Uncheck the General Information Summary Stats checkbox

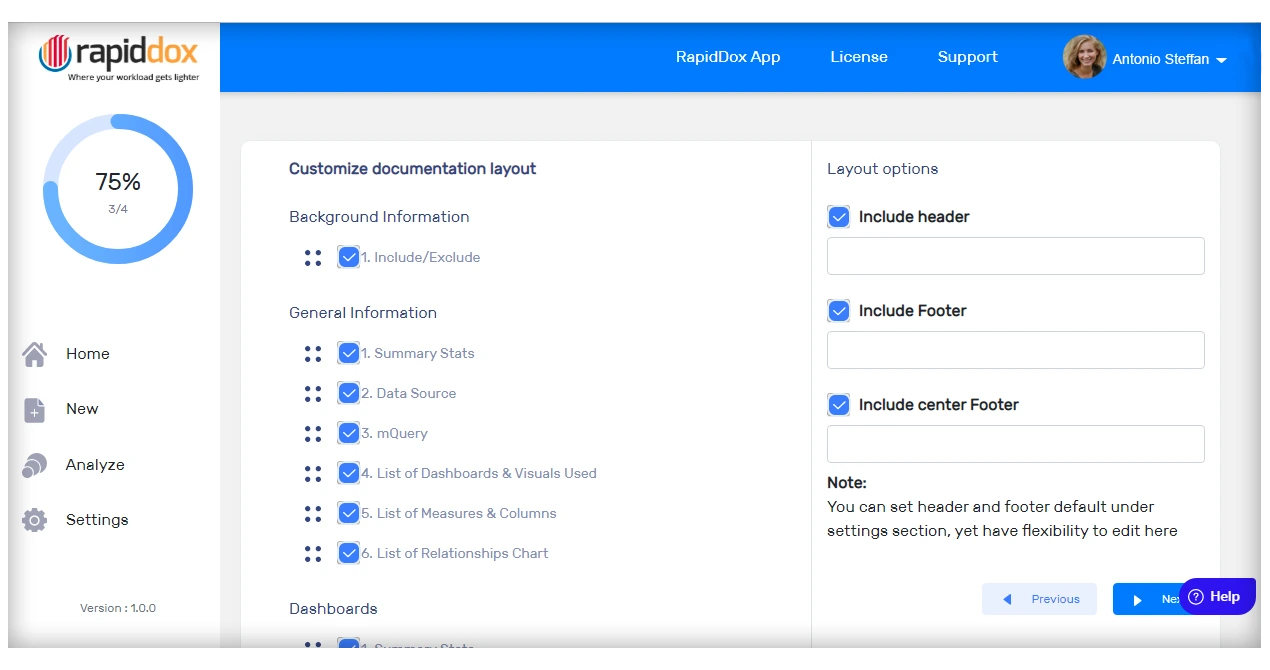[x=348, y=353]
